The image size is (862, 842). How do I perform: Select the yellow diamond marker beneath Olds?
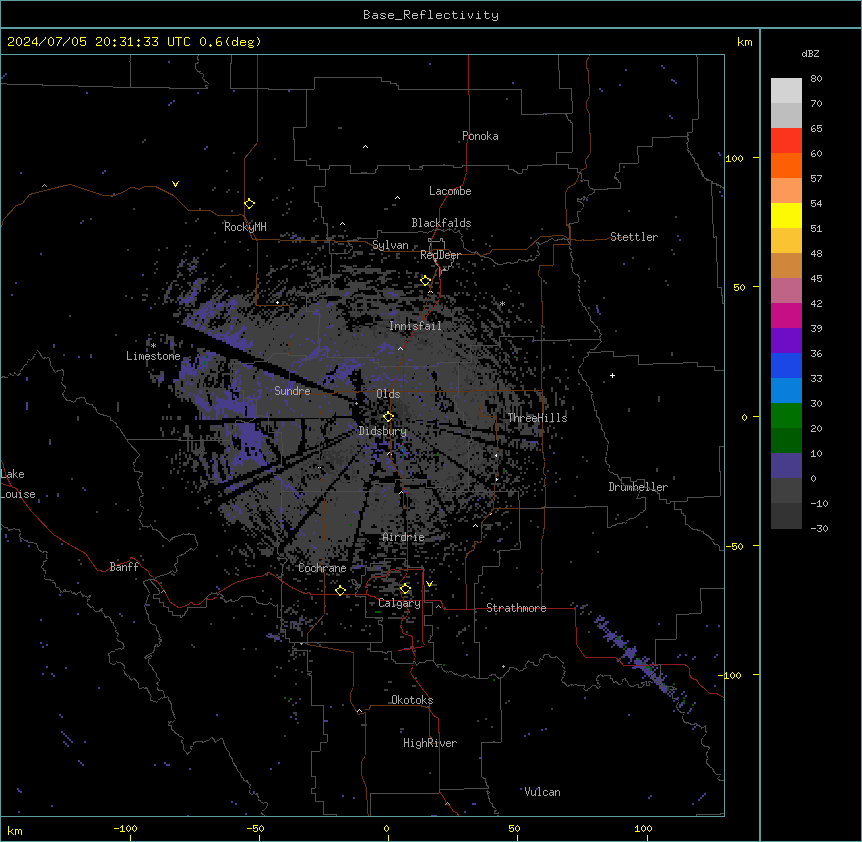(x=388, y=417)
